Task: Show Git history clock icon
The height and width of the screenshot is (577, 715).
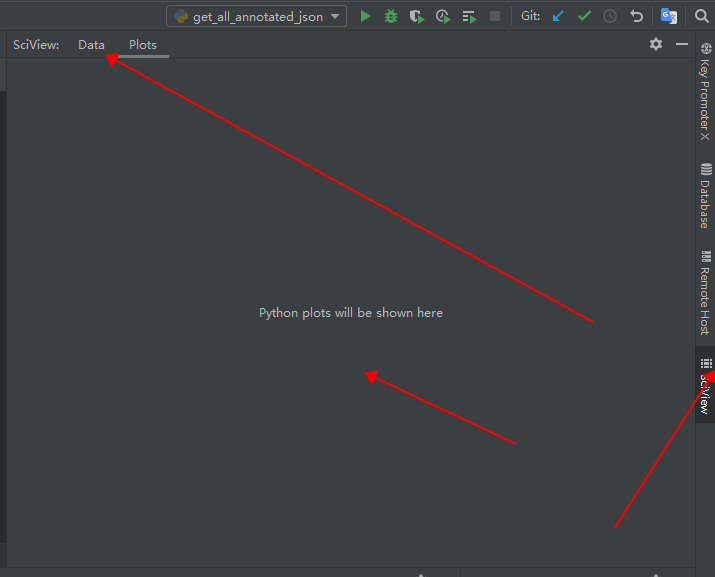Action: [610, 16]
